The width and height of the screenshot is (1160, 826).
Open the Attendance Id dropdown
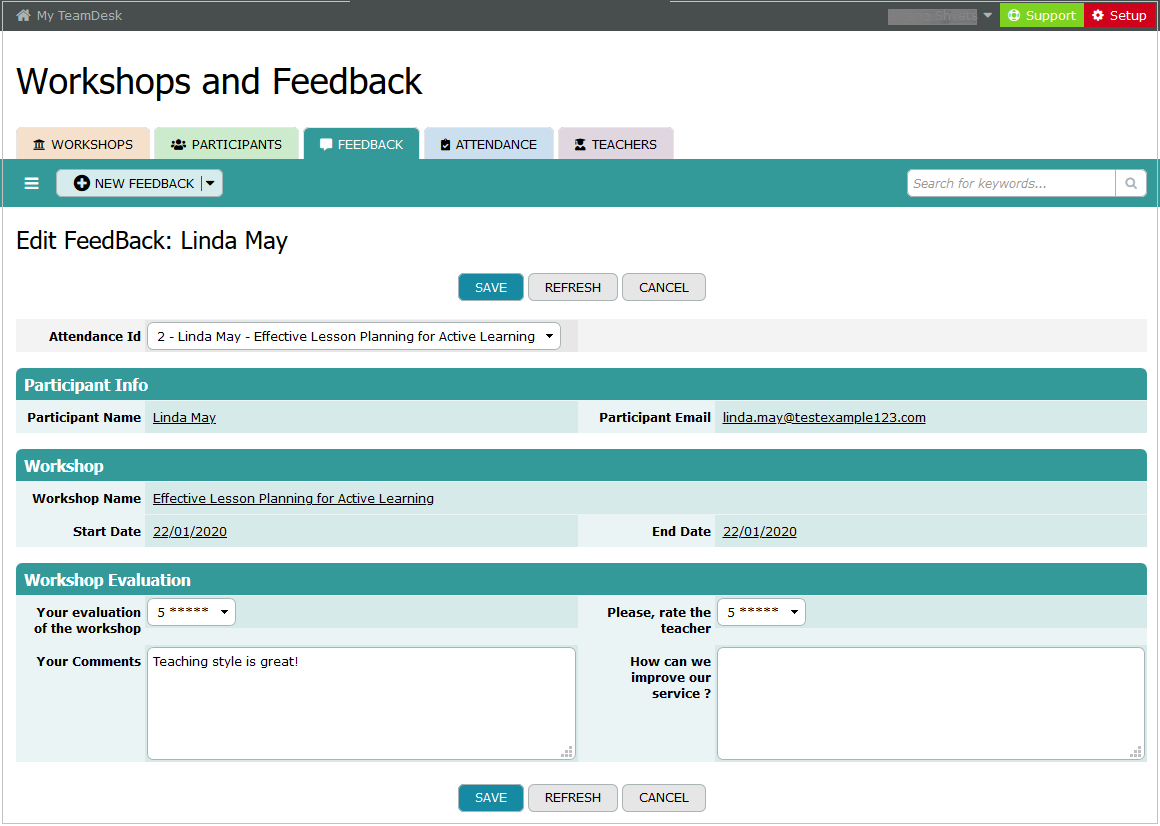(x=354, y=336)
